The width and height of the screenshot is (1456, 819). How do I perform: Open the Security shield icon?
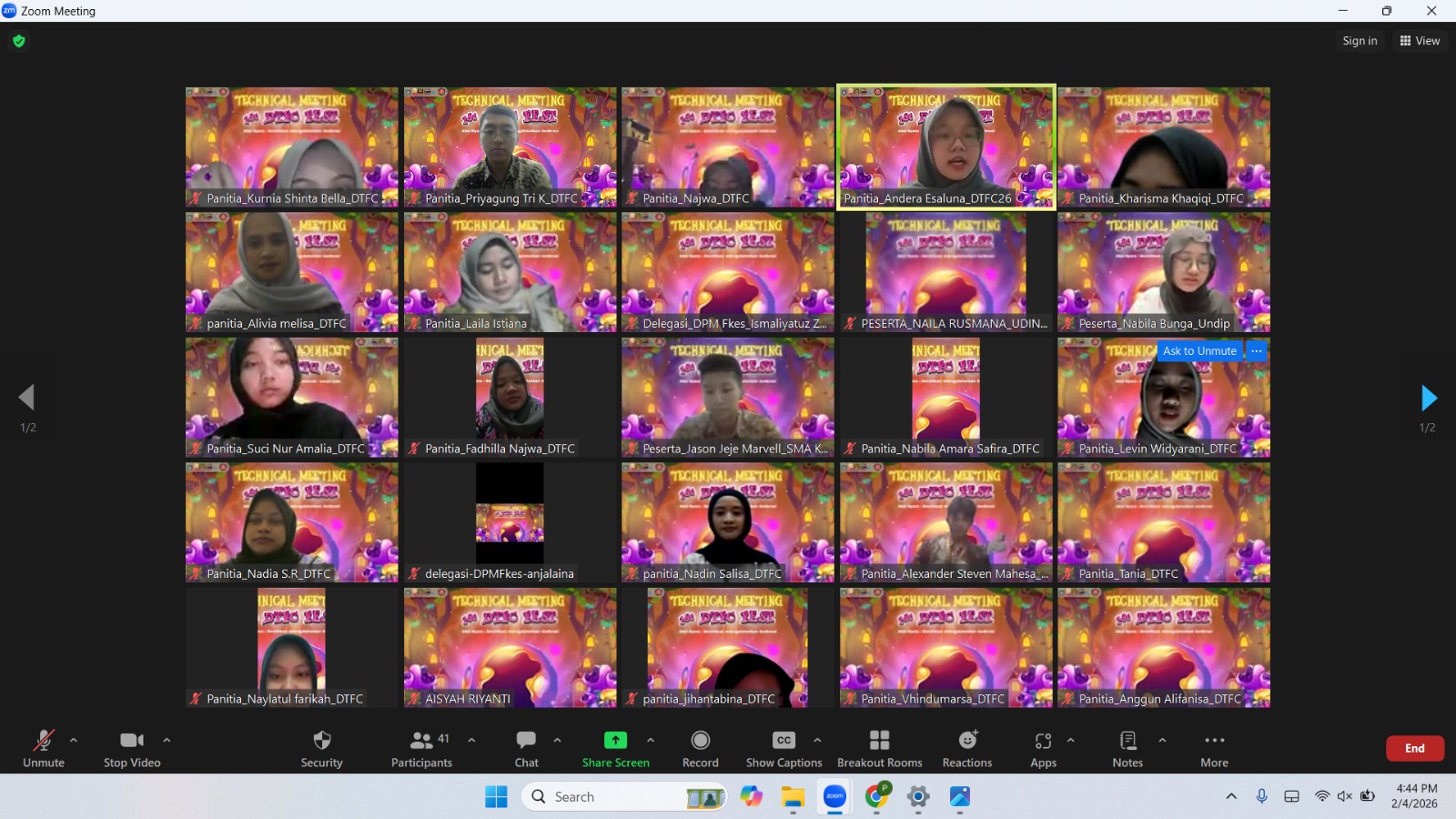point(321,741)
